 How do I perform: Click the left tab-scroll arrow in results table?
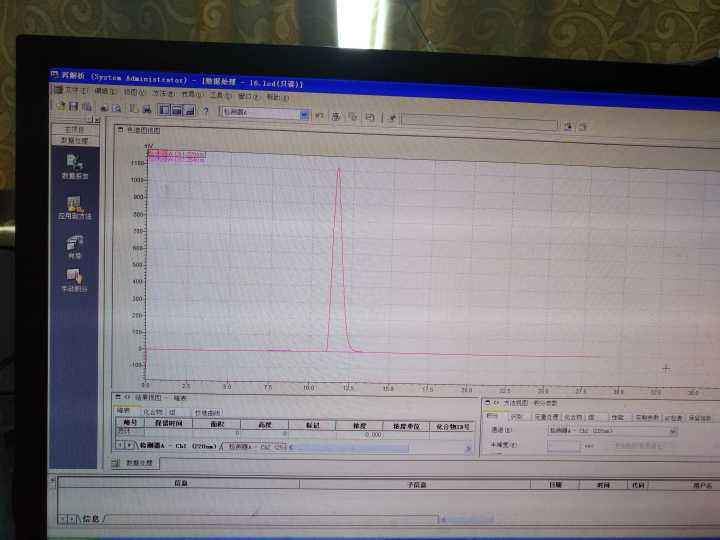click(120, 445)
